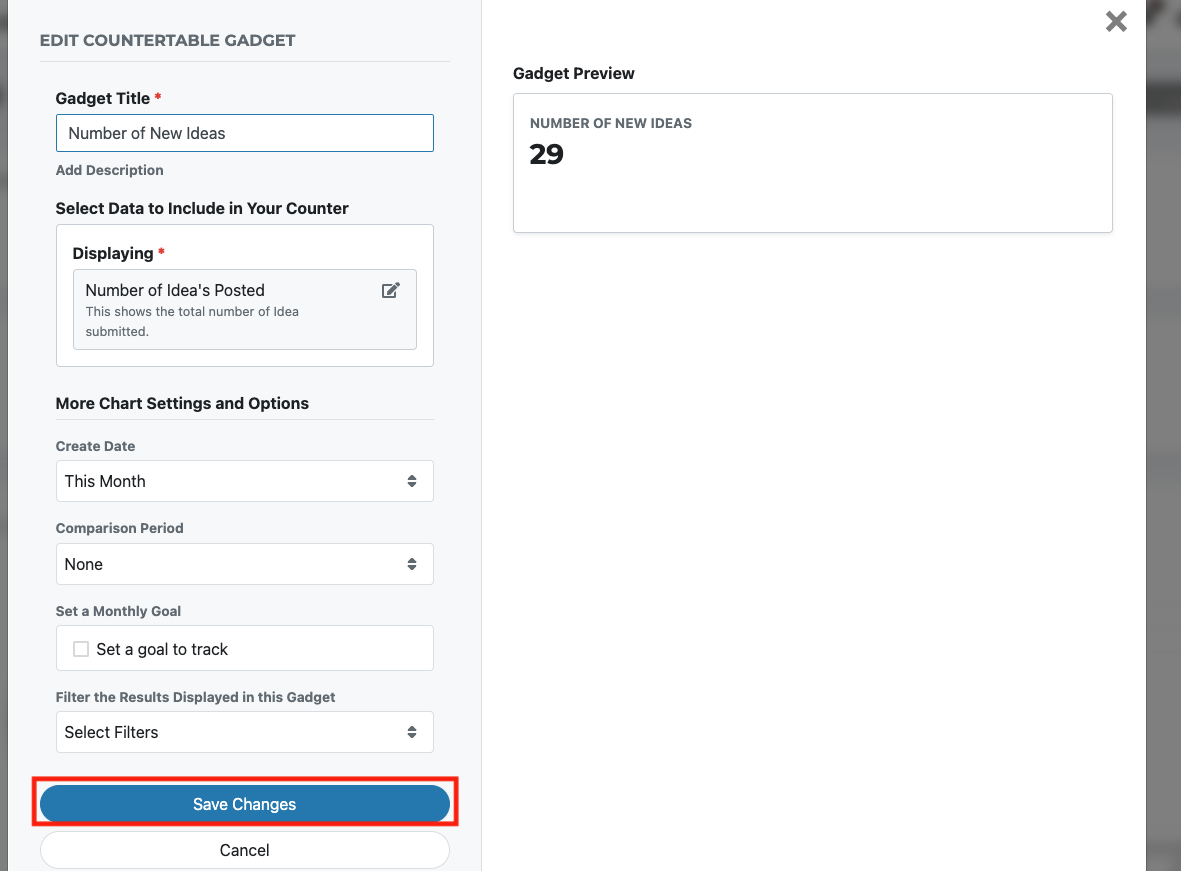Click the Edit Countertable Gadget heading
This screenshot has width=1181, height=871.
click(x=168, y=41)
